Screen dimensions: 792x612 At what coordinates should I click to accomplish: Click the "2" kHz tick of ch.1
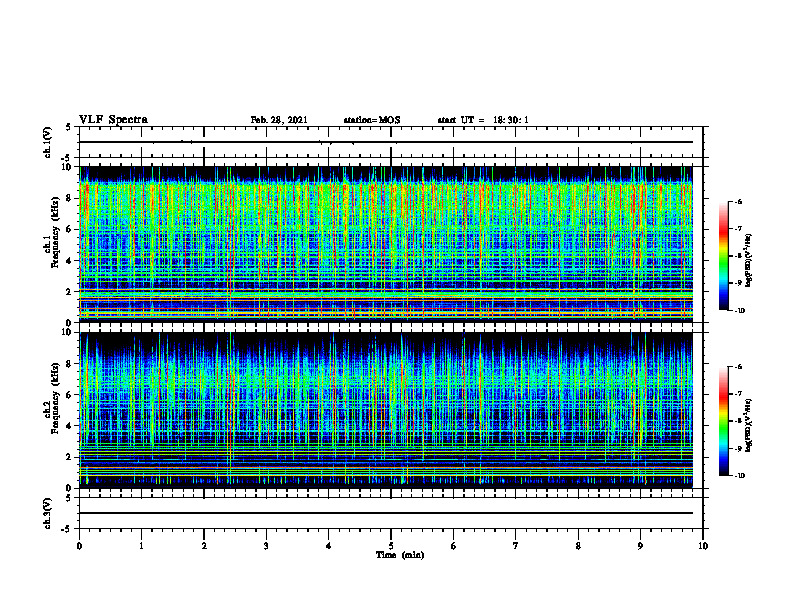[x=70, y=292]
